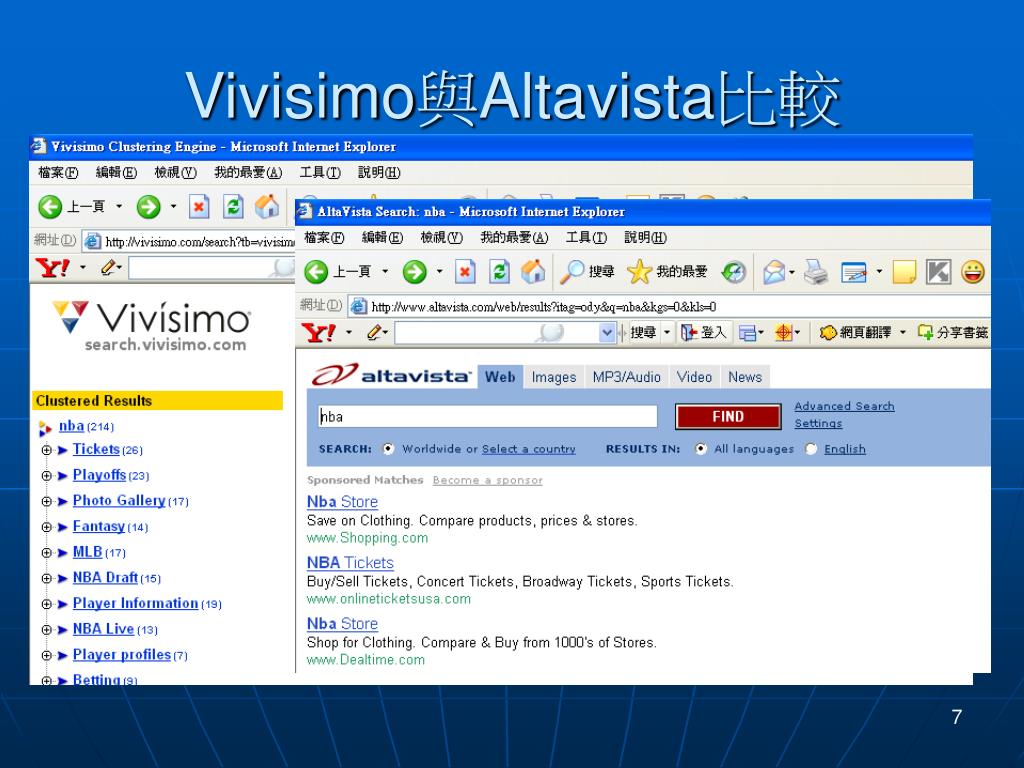Image resolution: width=1024 pixels, height=768 pixels.
Task: Select English results radio button
Action: coord(810,449)
